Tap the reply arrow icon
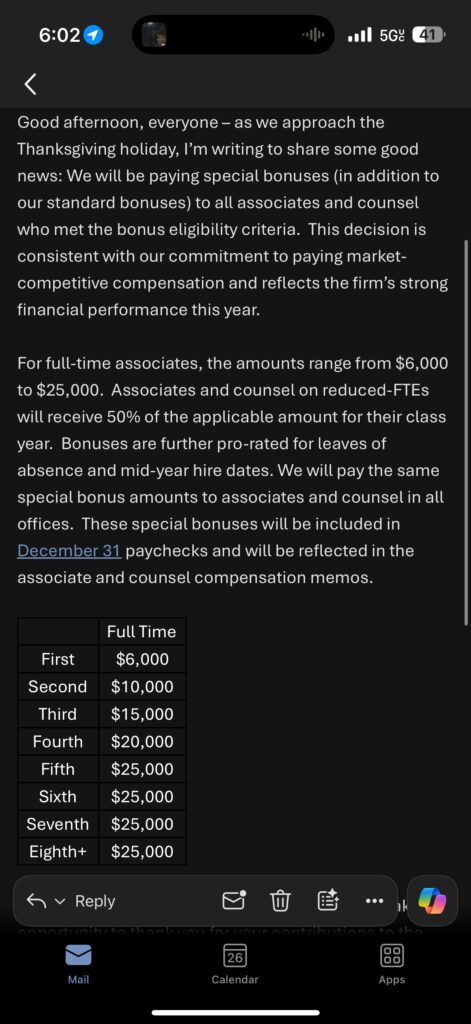Viewport: 471px width, 1024px height. point(35,901)
